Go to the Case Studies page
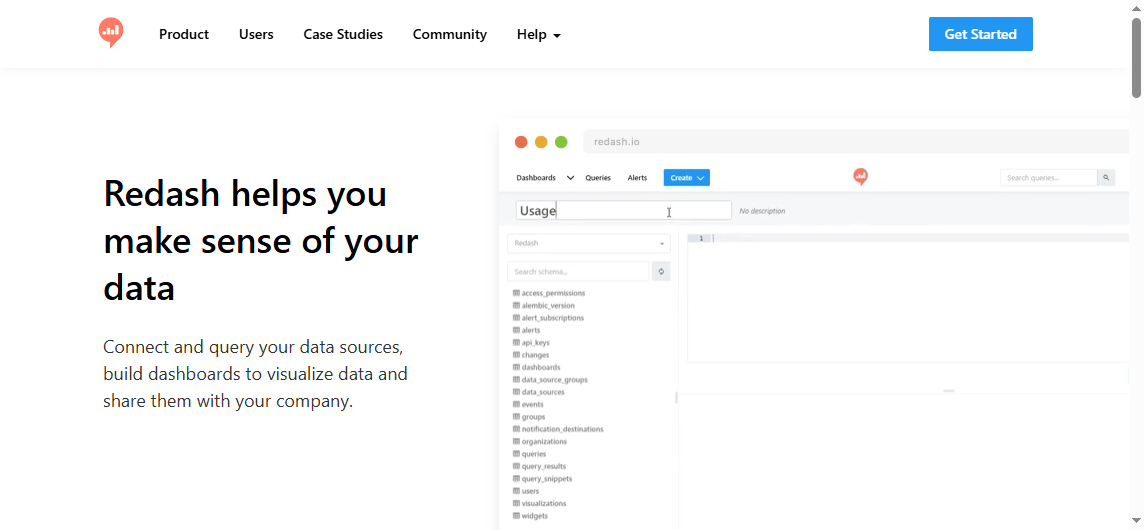Screen dimensions: 1144x530 point(343,34)
